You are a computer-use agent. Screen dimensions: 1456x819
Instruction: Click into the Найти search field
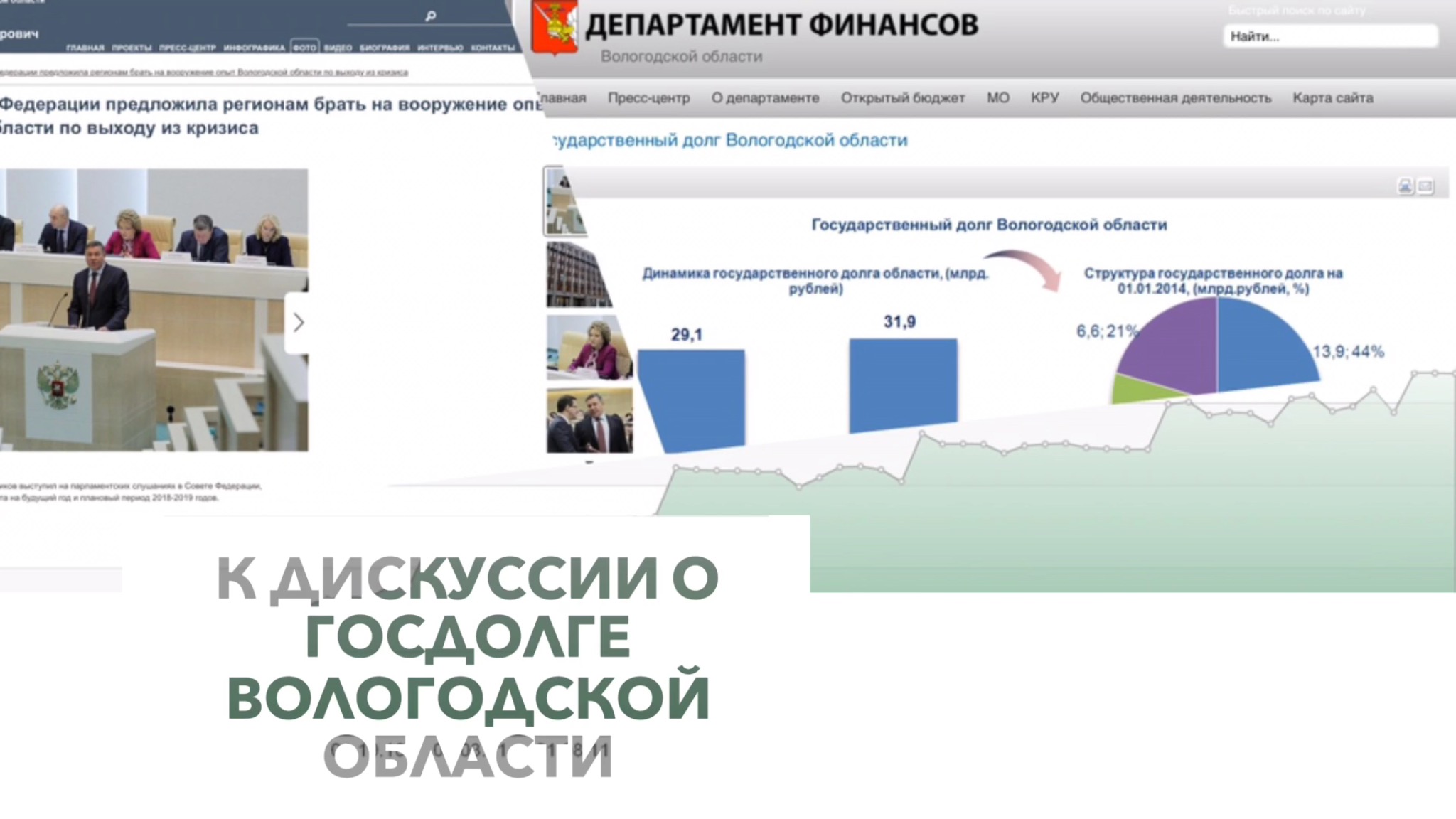click(x=1329, y=36)
